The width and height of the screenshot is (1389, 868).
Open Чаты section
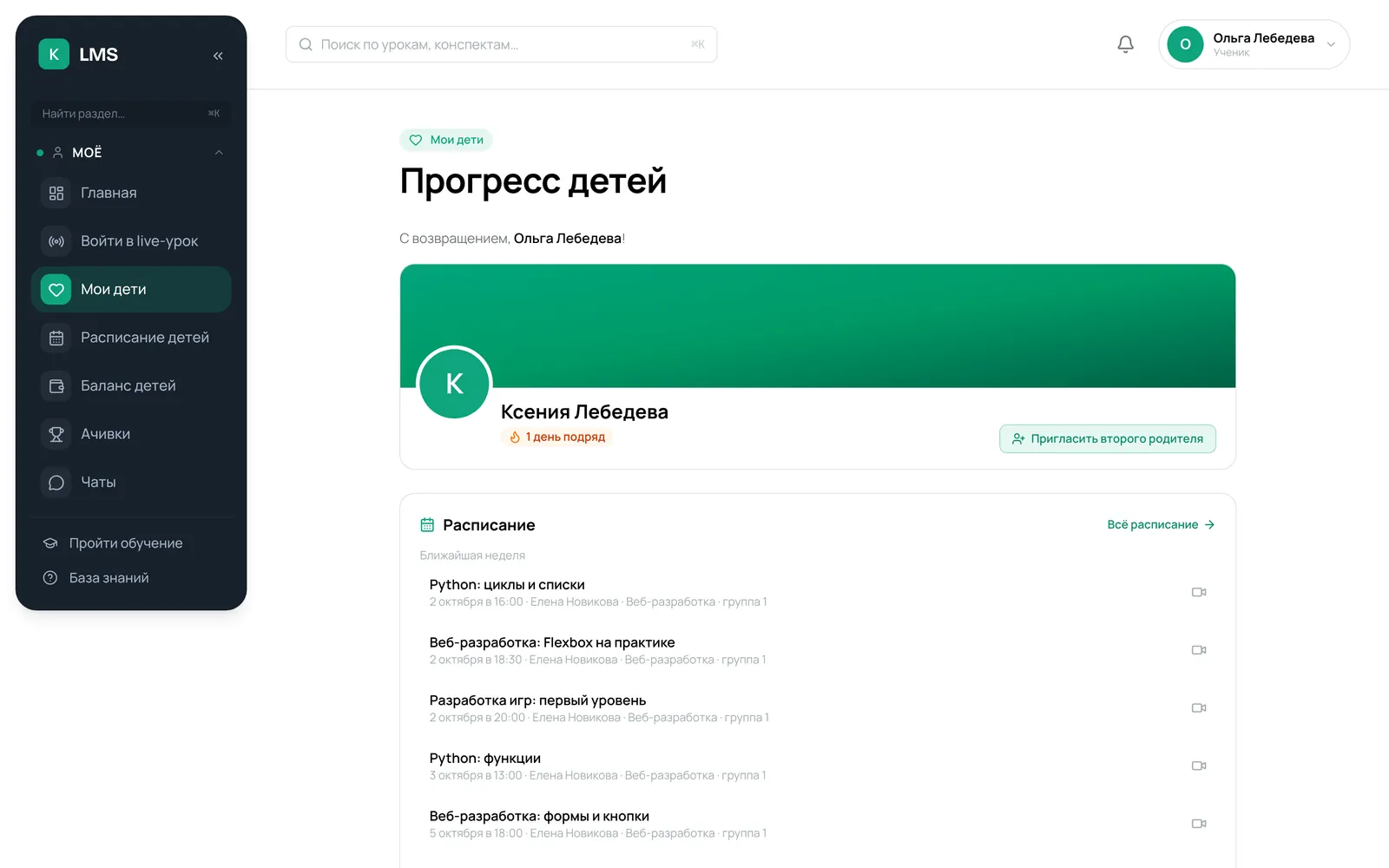pos(131,482)
